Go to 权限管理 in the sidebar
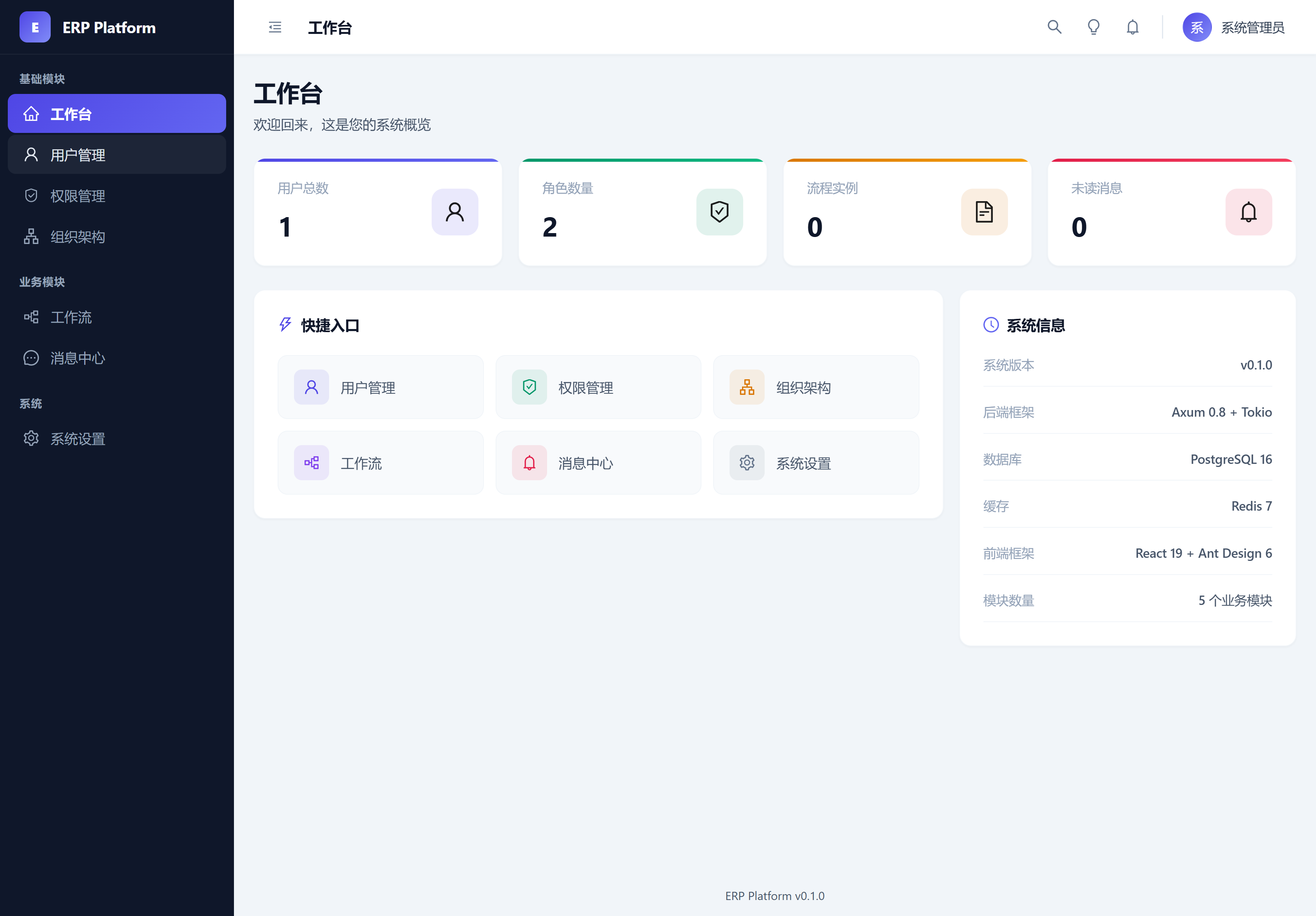 click(x=117, y=196)
